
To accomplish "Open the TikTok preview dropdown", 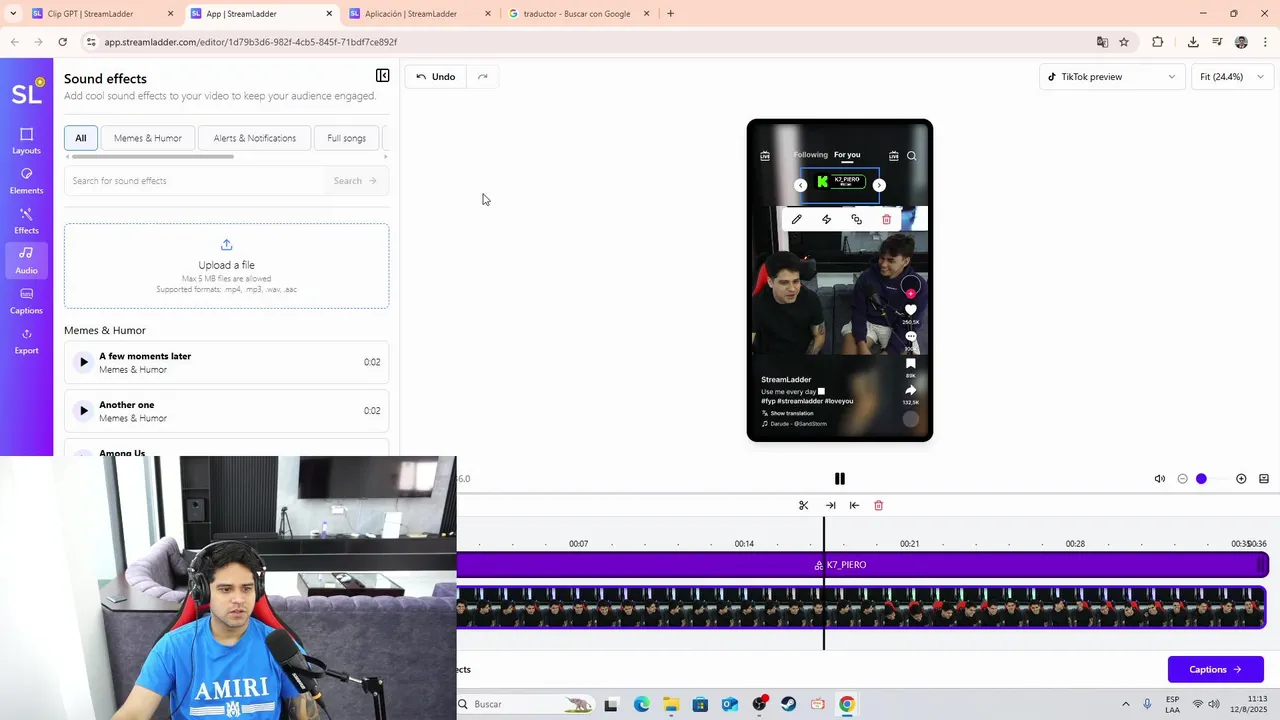I will [1112, 77].
